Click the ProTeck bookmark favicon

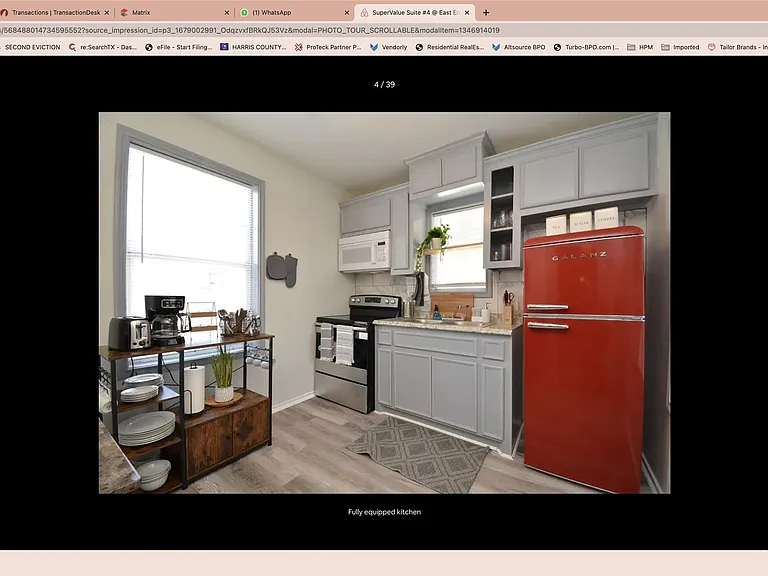click(x=298, y=48)
